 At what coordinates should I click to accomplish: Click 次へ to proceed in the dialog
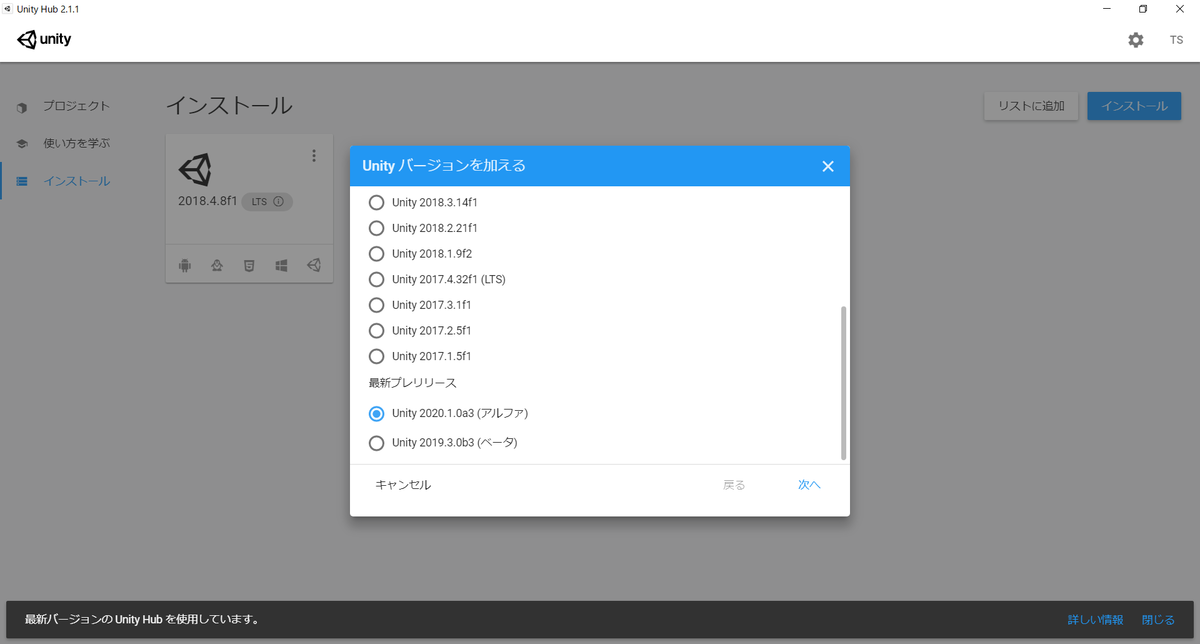click(808, 484)
